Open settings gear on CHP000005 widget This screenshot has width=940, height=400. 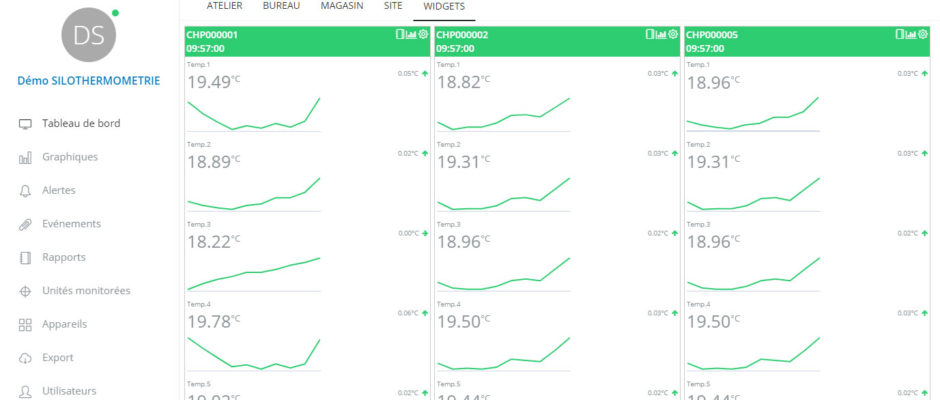pos(923,34)
